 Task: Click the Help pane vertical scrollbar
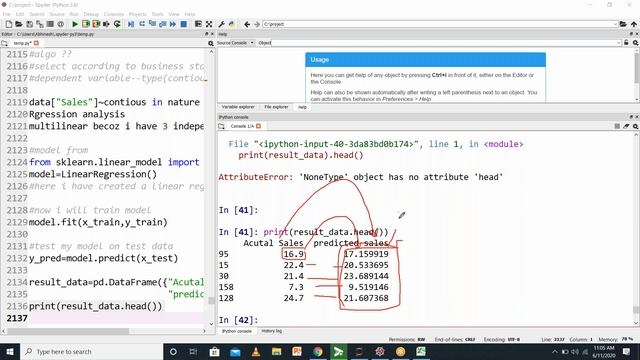click(637, 68)
